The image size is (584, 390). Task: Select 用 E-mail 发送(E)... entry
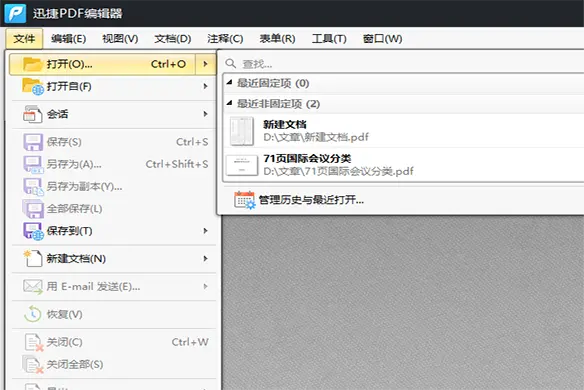coord(112,286)
